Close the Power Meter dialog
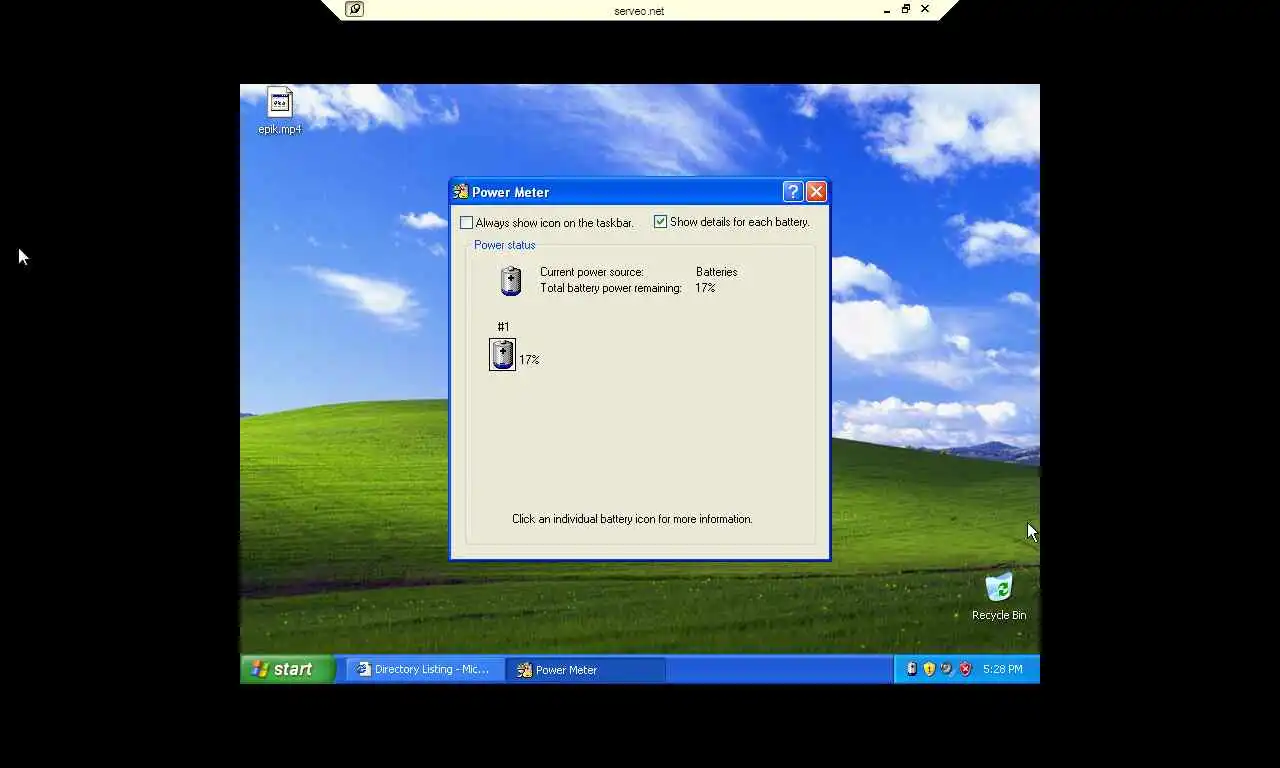Screen dimensions: 1280x768 (816, 192)
